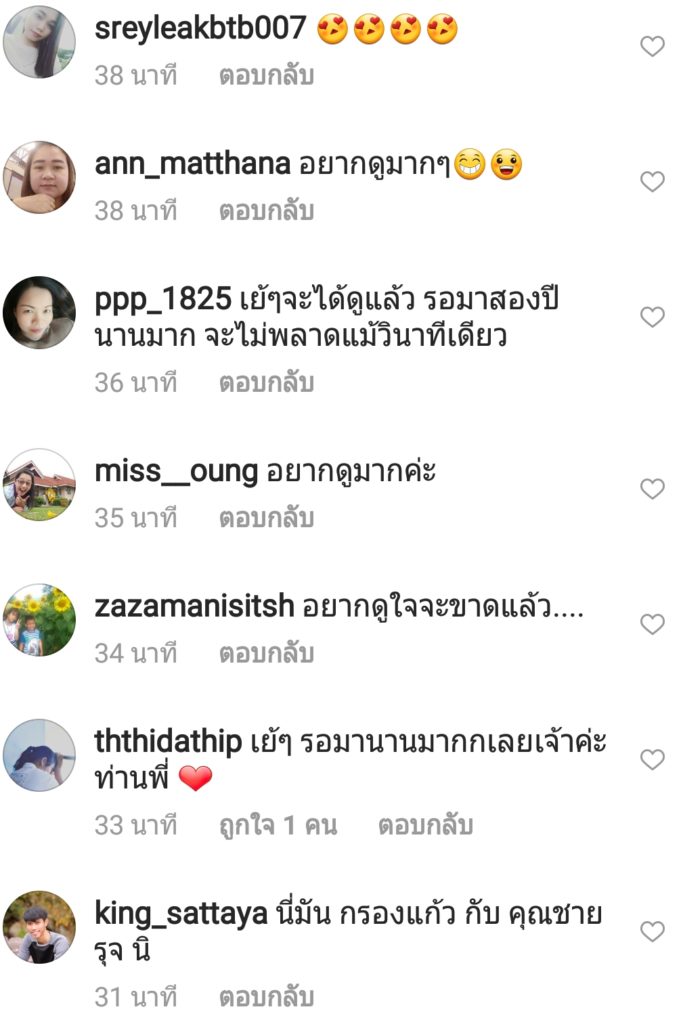Reply to king_sattaya's comment
Screen dimensions: 681x1024
pos(266,997)
